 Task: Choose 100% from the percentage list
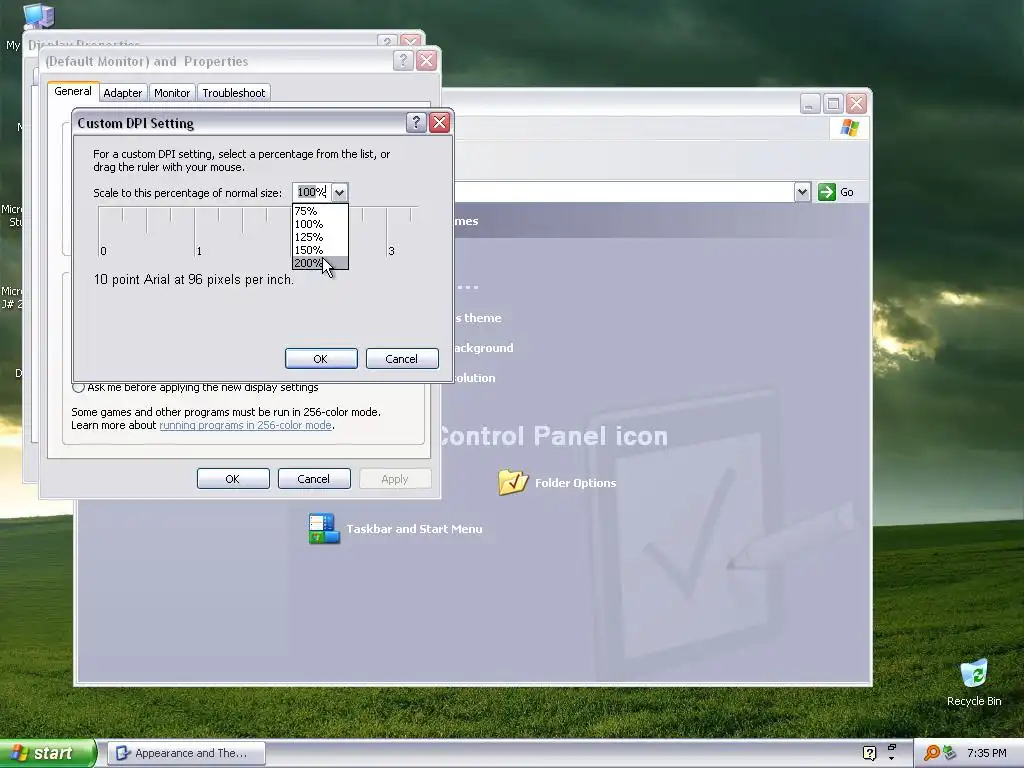coord(320,224)
